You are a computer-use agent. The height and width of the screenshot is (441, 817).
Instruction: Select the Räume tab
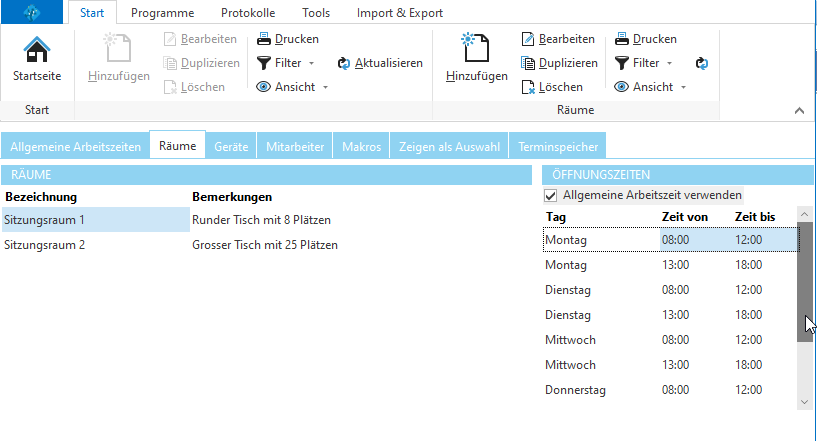coord(178,145)
